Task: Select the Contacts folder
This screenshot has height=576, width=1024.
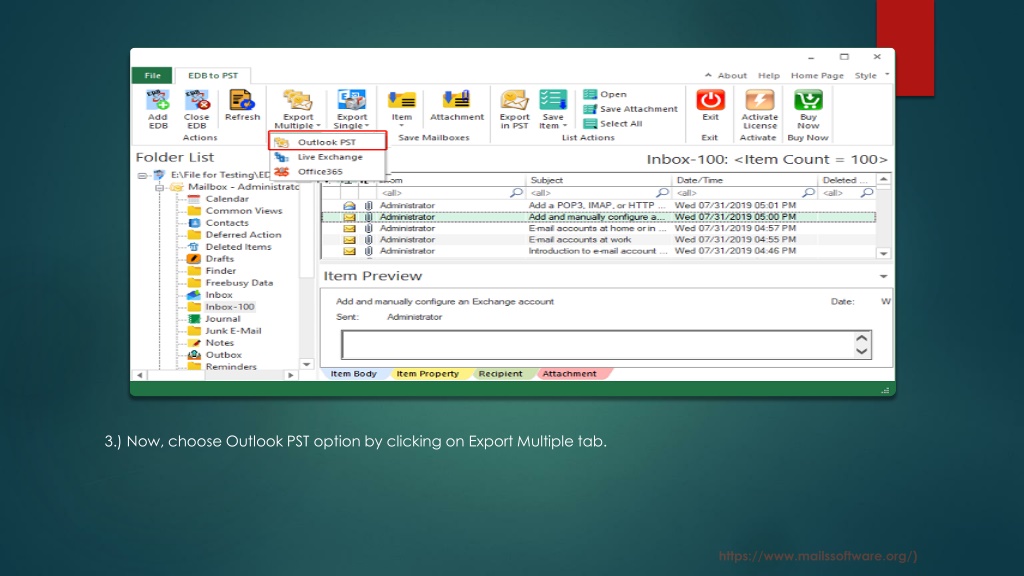Action: (x=227, y=223)
